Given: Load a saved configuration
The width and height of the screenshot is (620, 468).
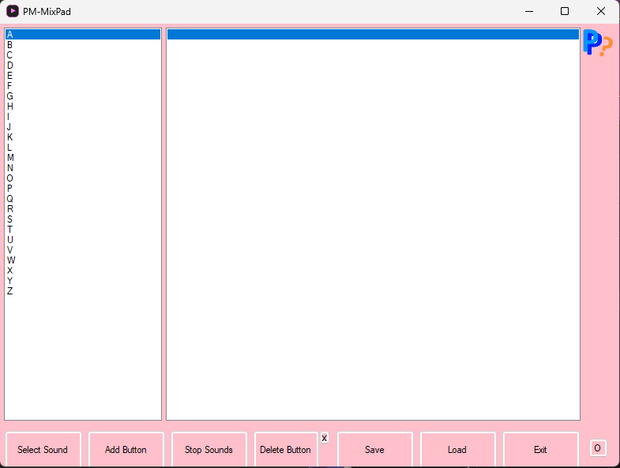Looking at the screenshot, I should [x=458, y=449].
